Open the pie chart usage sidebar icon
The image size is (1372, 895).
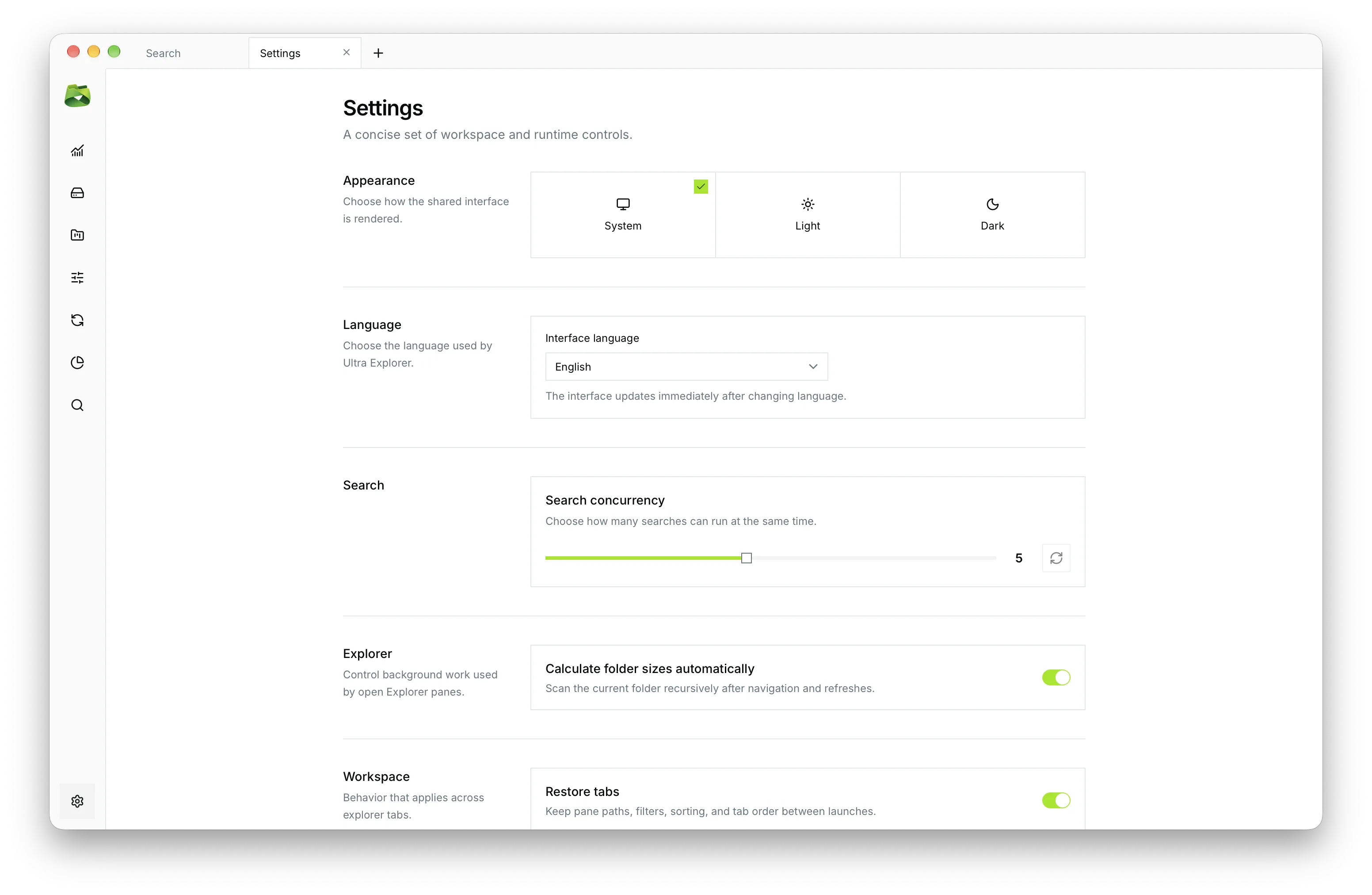click(x=77, y=362)
